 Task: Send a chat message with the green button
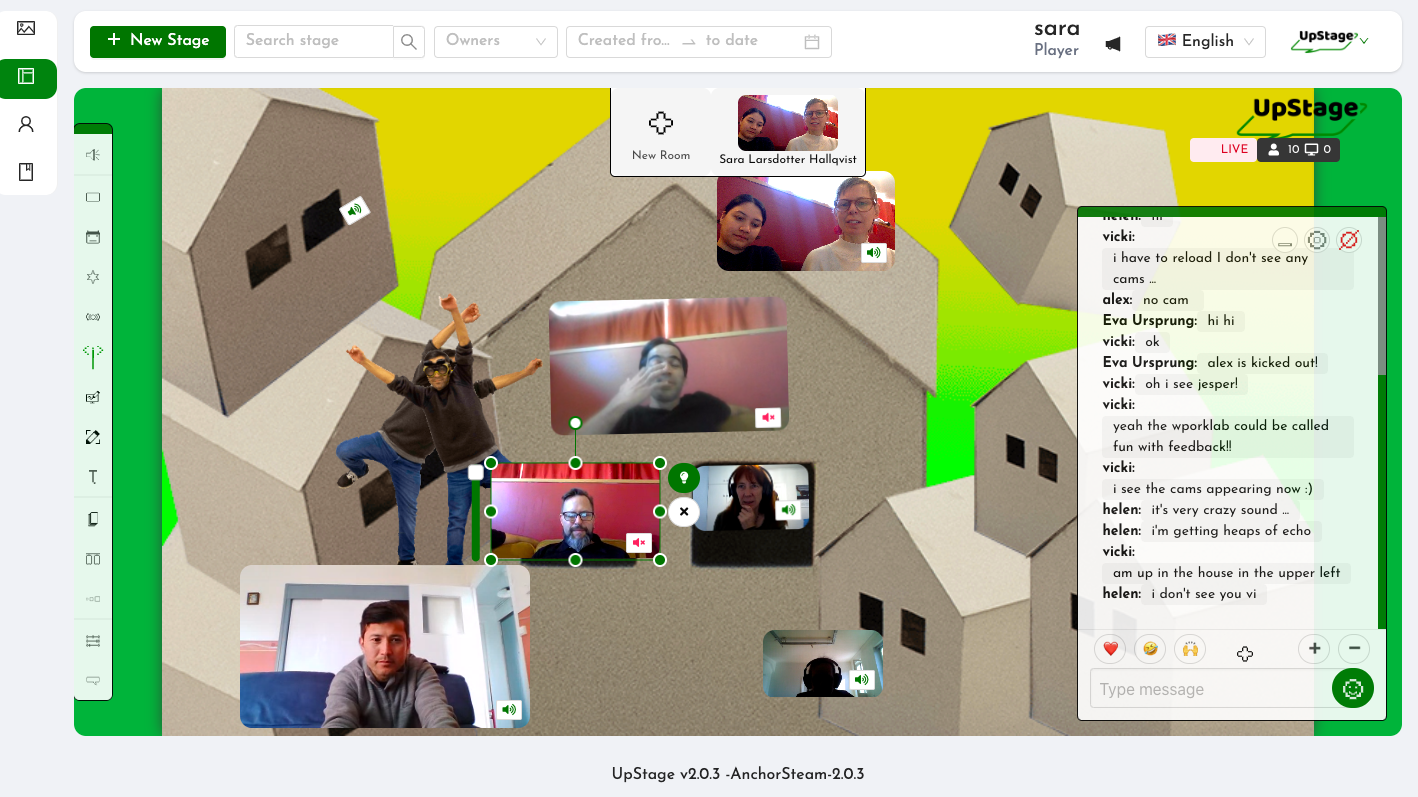click(1352, 688)
